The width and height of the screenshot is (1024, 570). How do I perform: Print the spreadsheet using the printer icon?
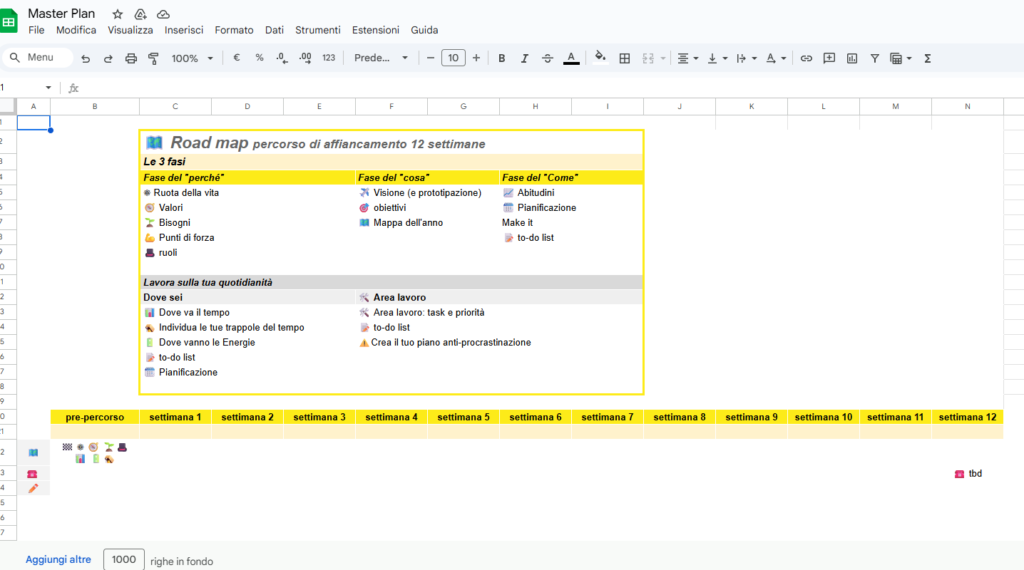coord(131,58)
